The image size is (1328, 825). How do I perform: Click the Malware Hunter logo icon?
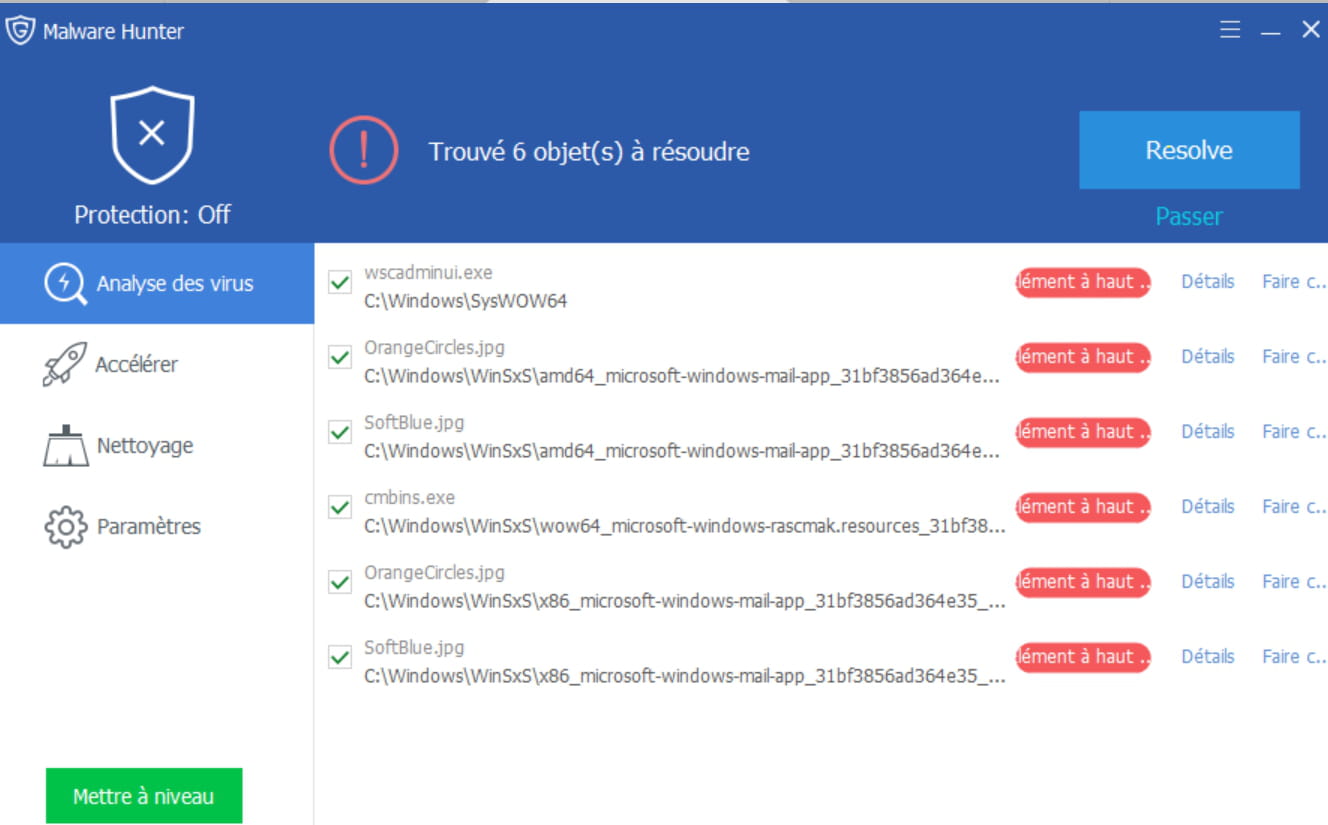click(20, 31)
